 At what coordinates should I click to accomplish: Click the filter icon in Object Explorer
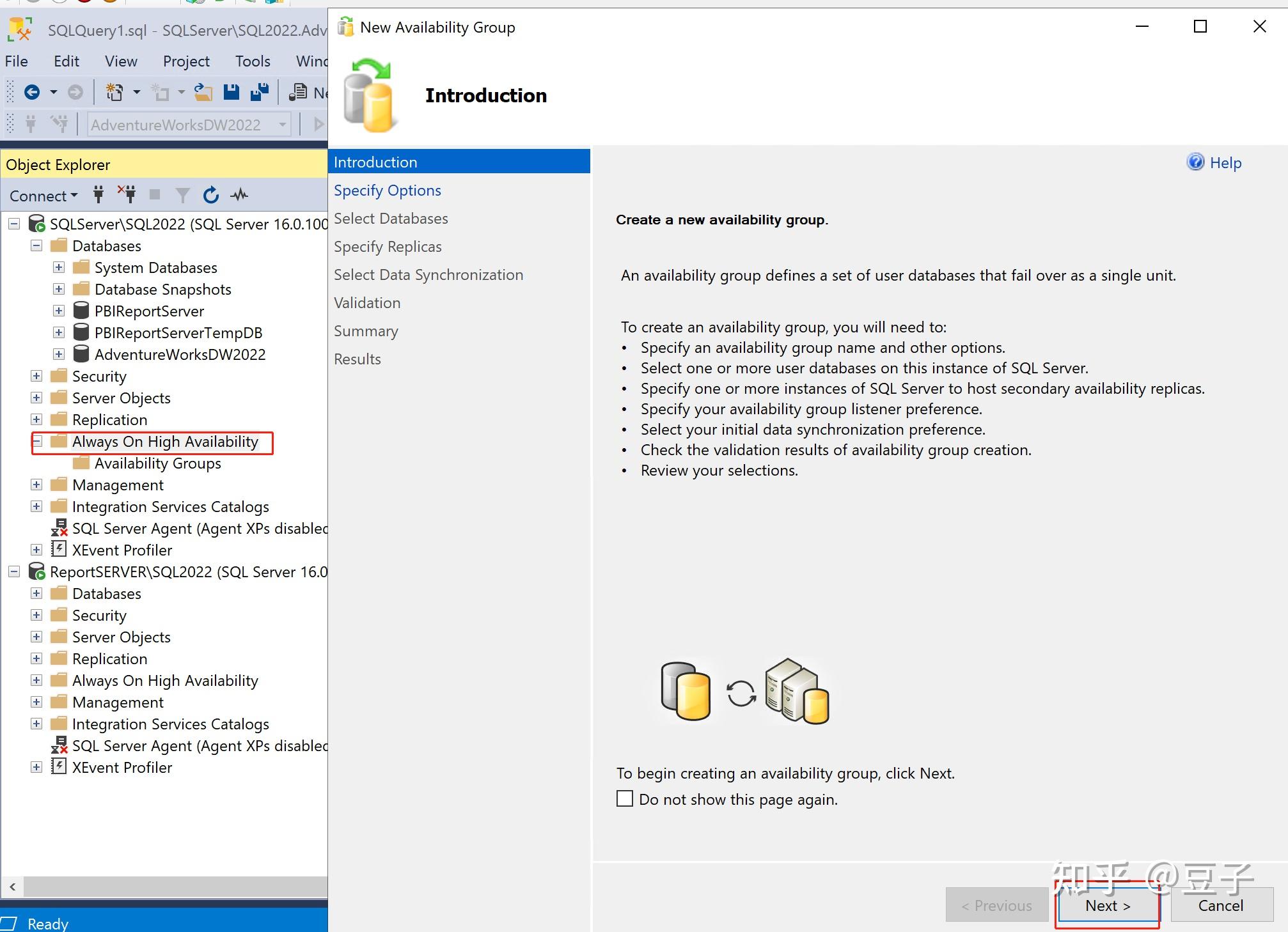point(182,195)
